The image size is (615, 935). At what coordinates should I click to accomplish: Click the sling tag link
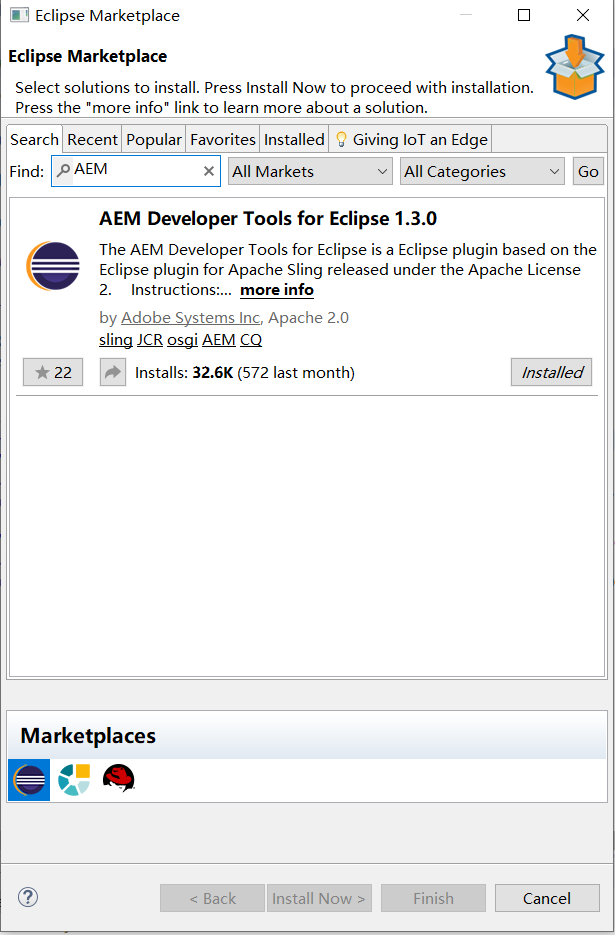point(116,340)
